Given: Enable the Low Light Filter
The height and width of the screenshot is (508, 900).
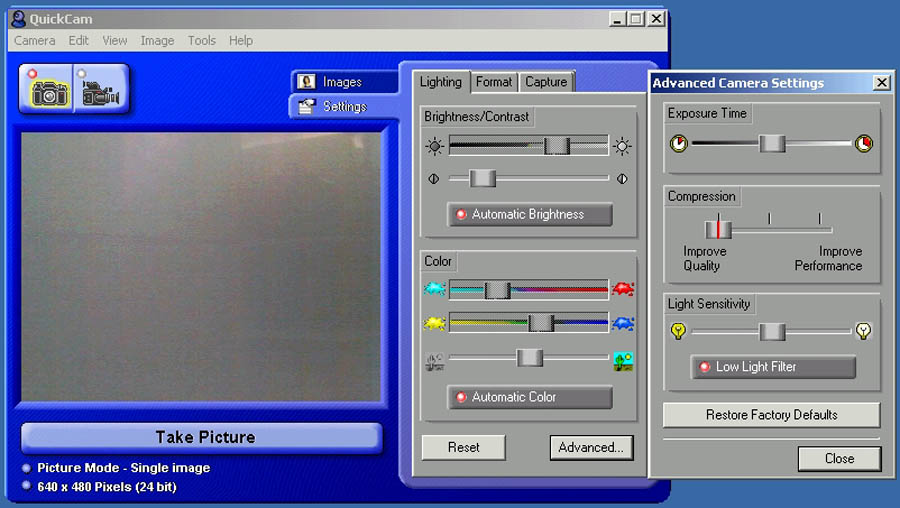Looking at the screenshot, I should tap(773, 367).
